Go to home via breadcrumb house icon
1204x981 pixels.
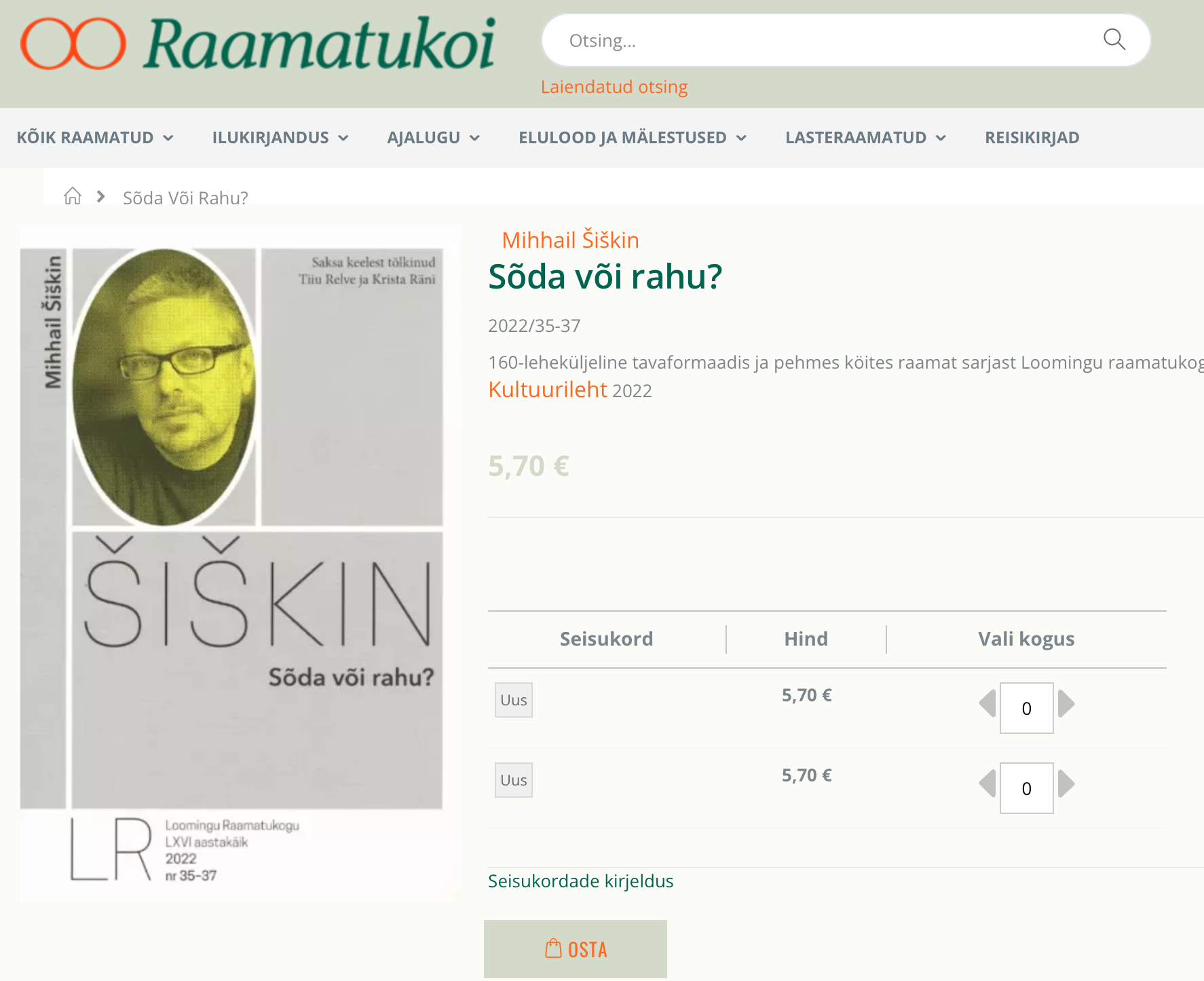pos(73,197)
